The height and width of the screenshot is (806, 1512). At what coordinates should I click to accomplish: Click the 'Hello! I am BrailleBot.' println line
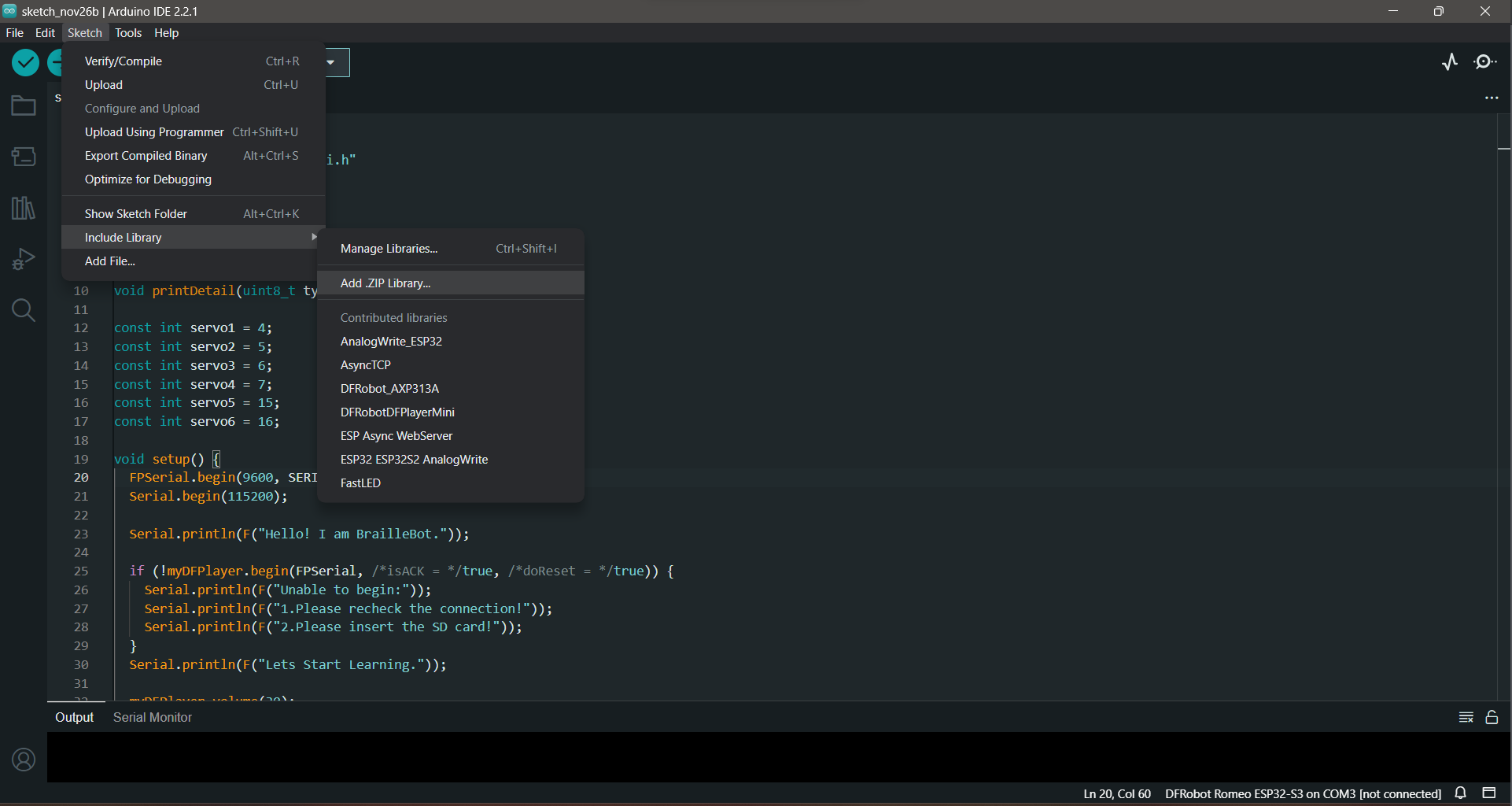point(299,534)
